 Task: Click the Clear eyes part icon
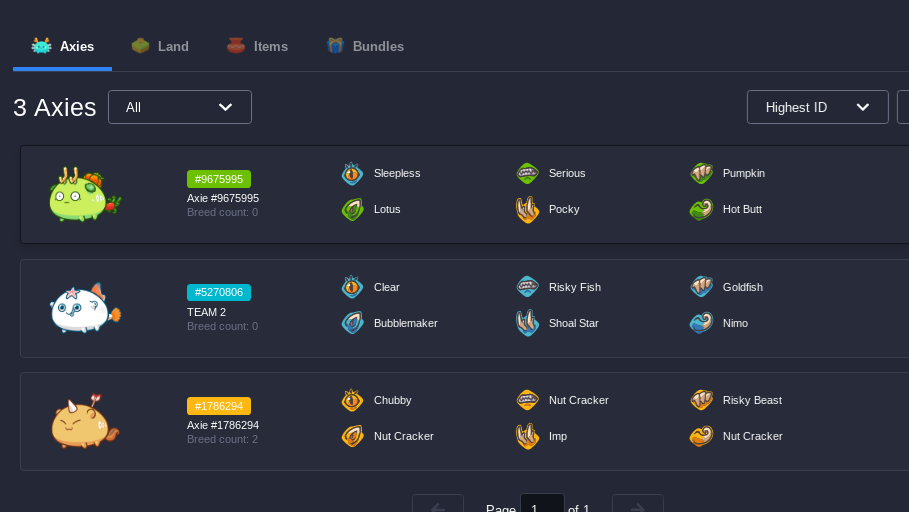(x=352, y=287)
